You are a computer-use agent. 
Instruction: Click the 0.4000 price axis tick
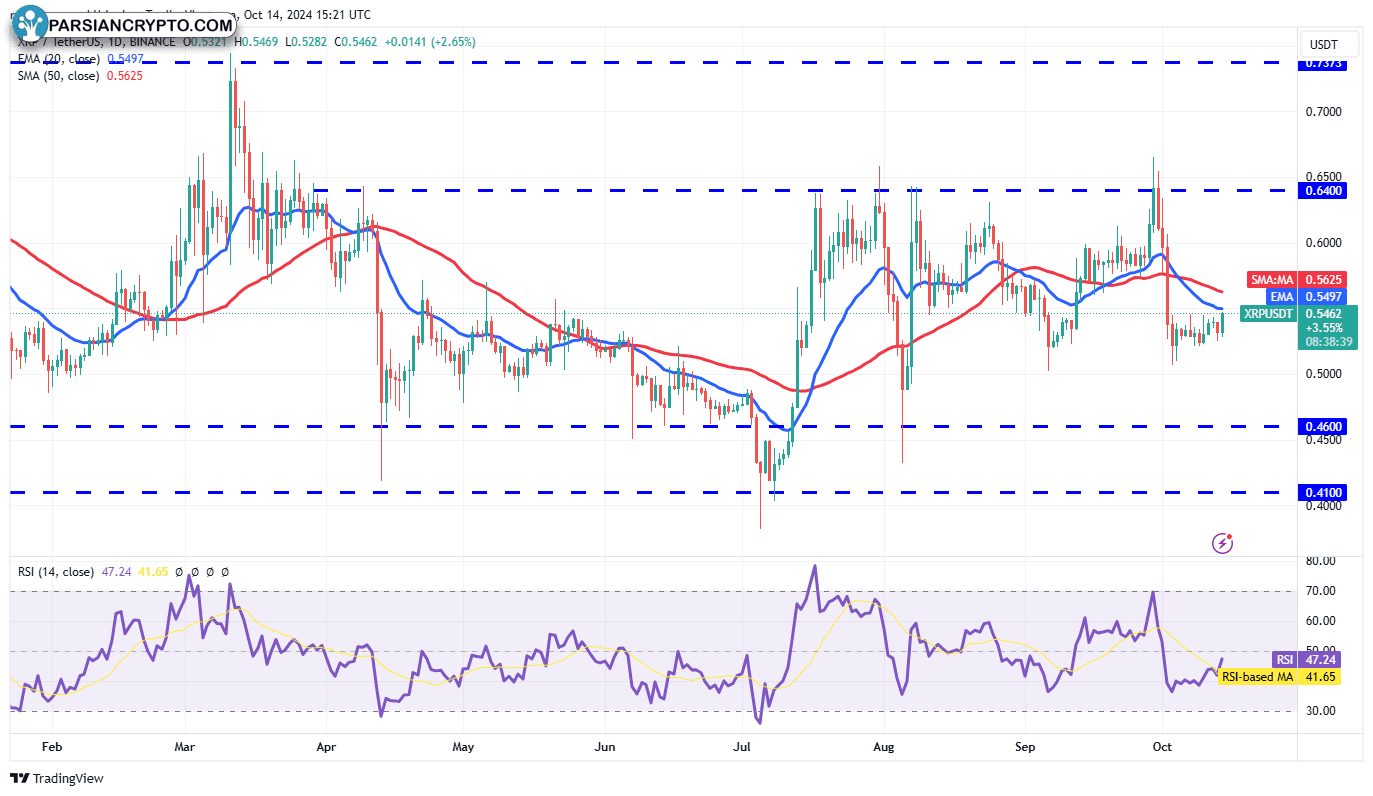[1324, 505]
